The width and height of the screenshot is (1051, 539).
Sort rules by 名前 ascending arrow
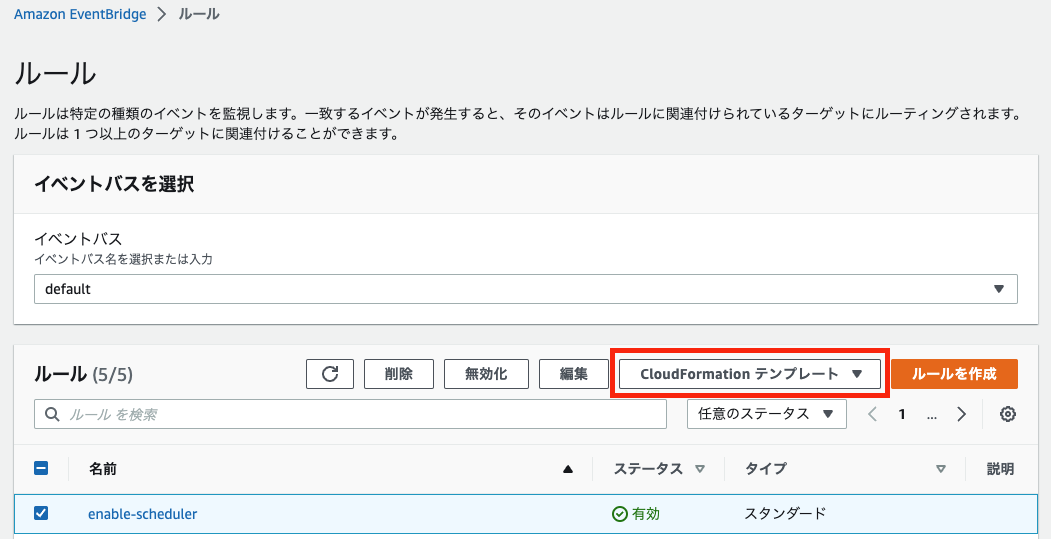(568, 469)
